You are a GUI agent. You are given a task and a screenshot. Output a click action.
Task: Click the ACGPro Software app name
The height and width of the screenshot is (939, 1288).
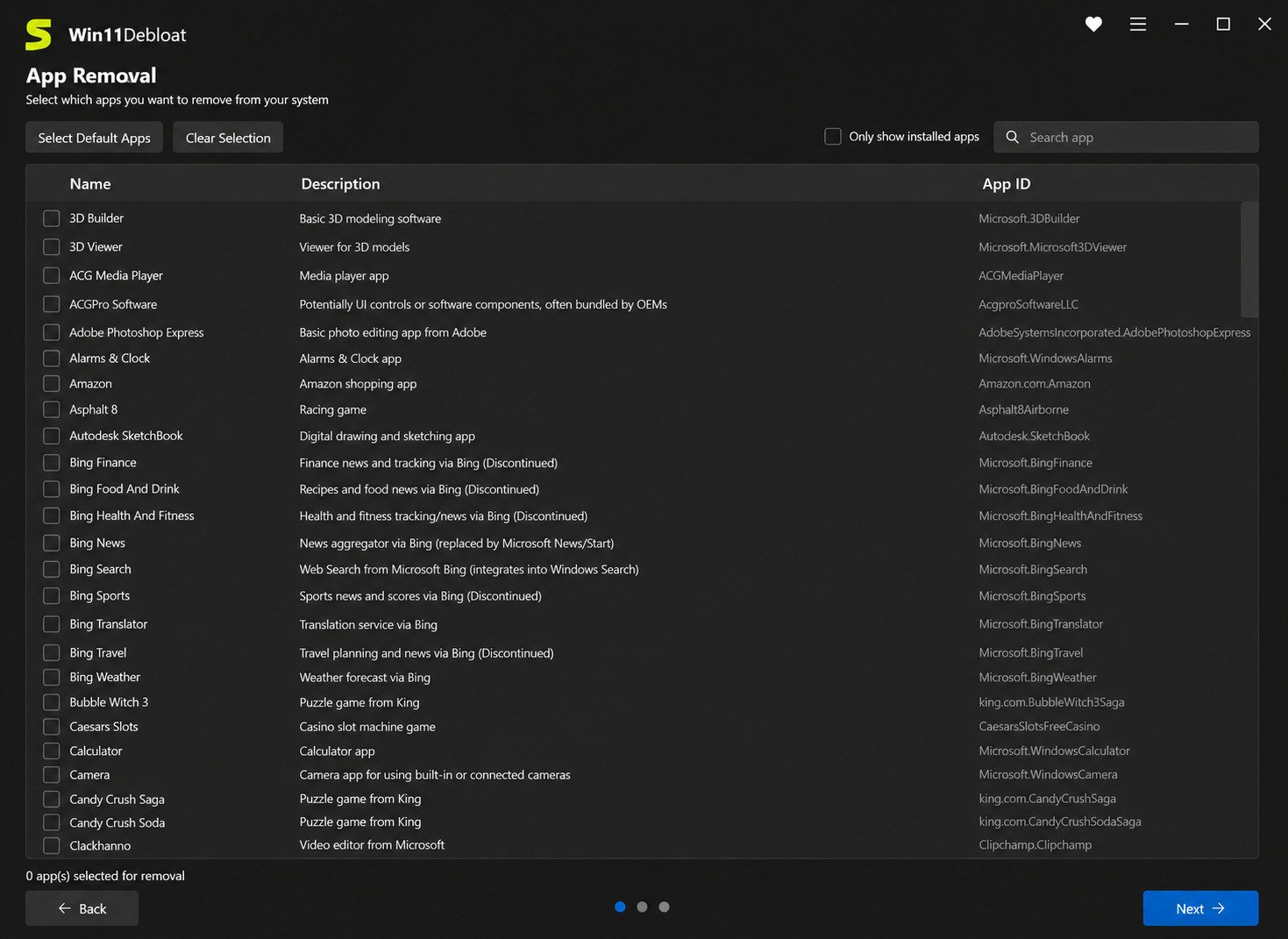point(113,304)
